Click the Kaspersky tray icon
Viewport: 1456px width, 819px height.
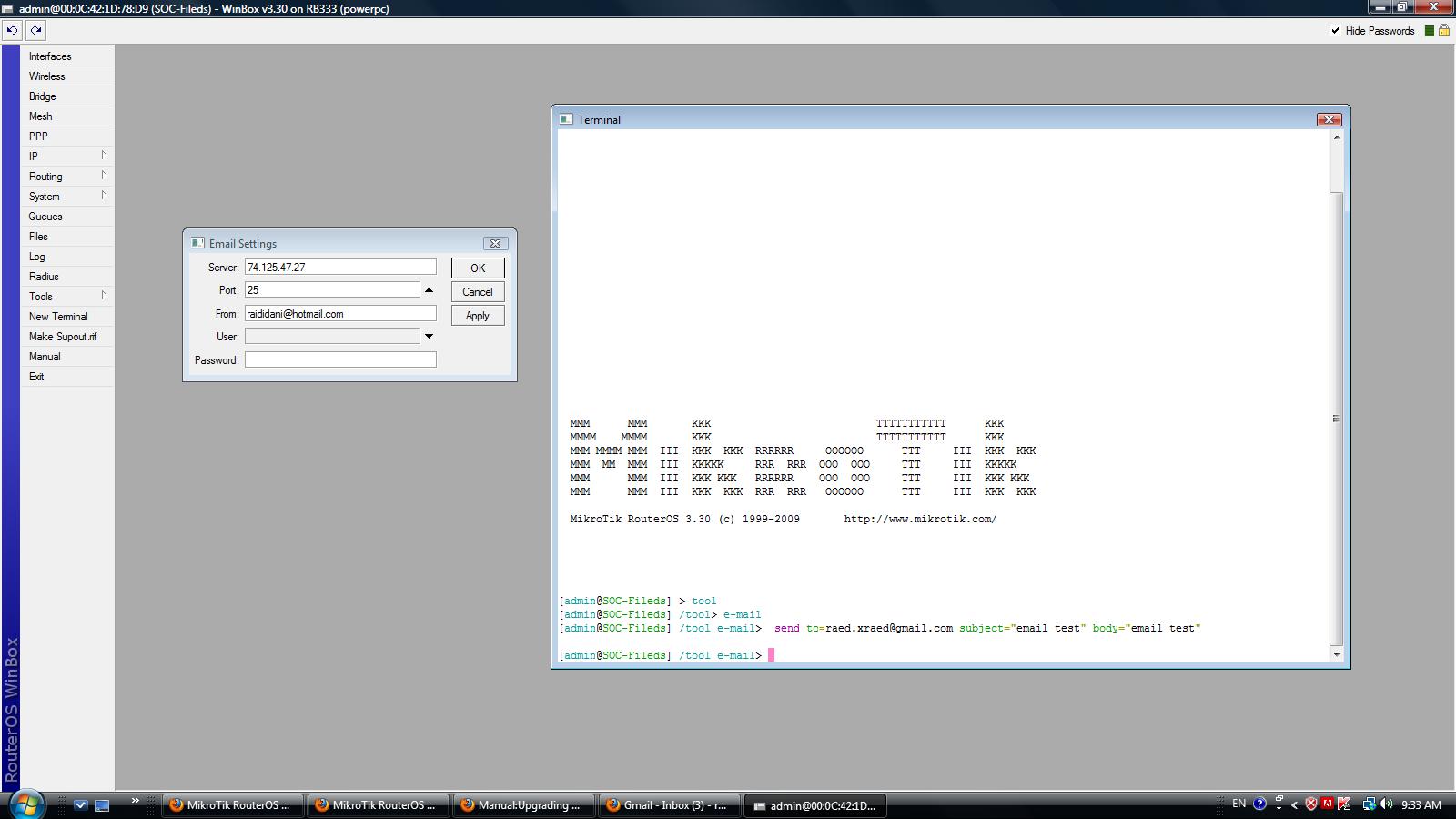coord(1344,804)
